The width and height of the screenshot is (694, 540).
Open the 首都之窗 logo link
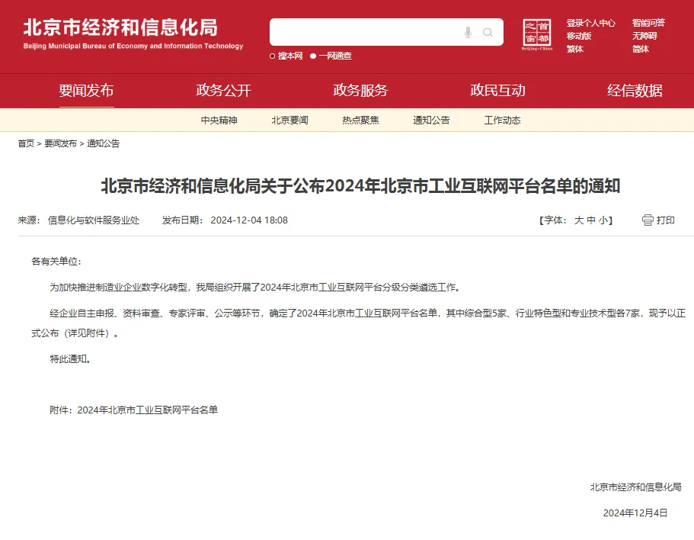(537, 35)
